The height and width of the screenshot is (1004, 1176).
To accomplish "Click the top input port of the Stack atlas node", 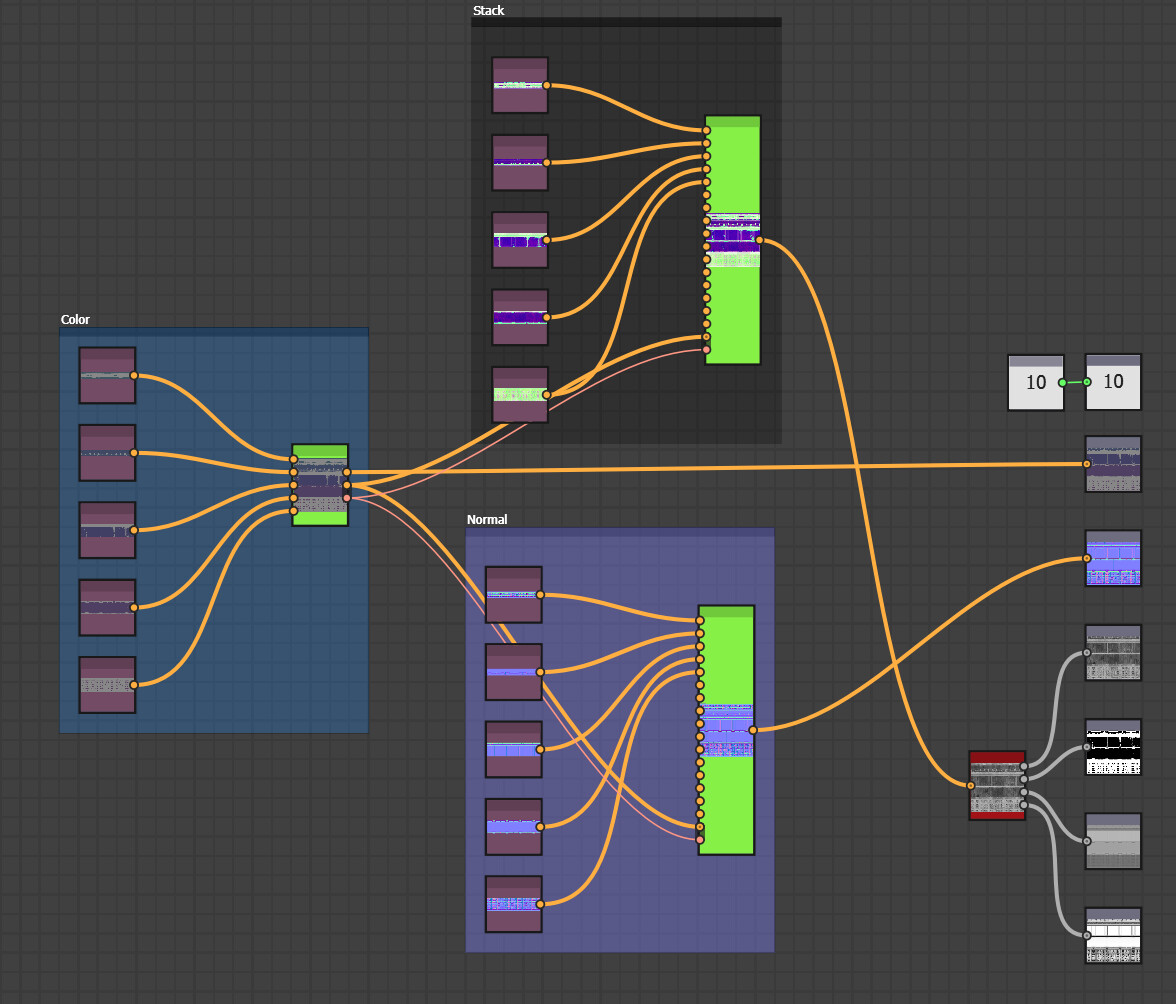I will (x=705, y=130).
